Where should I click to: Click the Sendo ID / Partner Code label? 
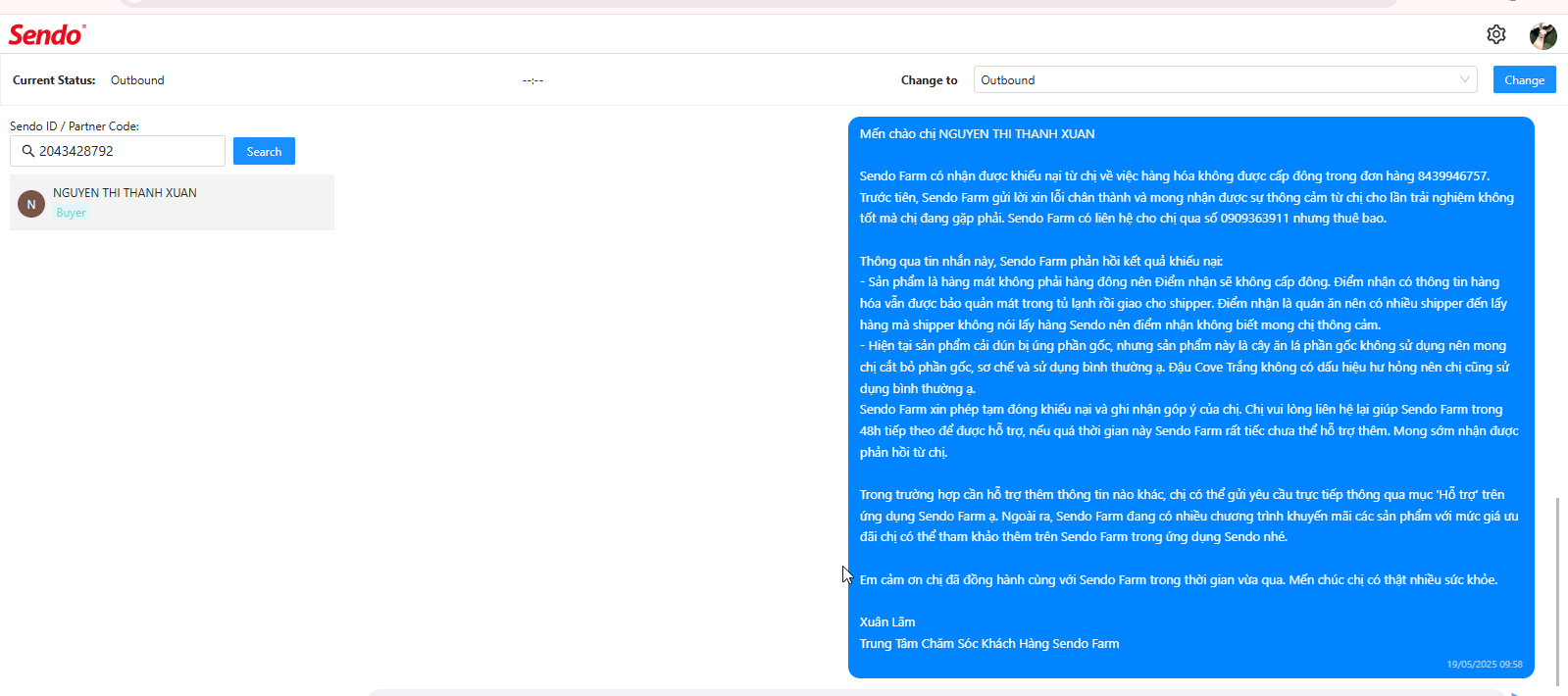(x=75, y=126)
